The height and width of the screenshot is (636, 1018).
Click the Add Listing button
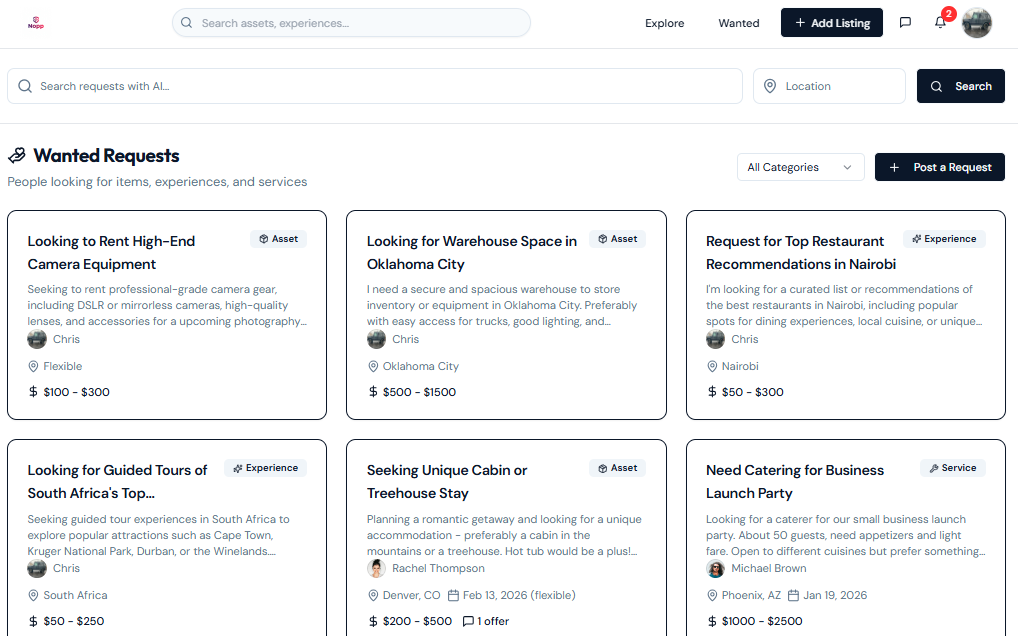pos(831,22)
